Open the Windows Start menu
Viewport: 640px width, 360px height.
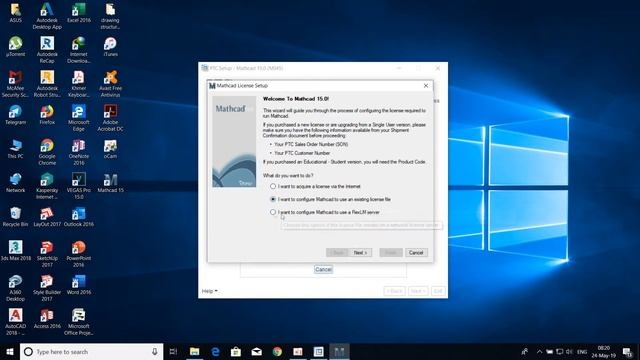[x=10, y=351]
